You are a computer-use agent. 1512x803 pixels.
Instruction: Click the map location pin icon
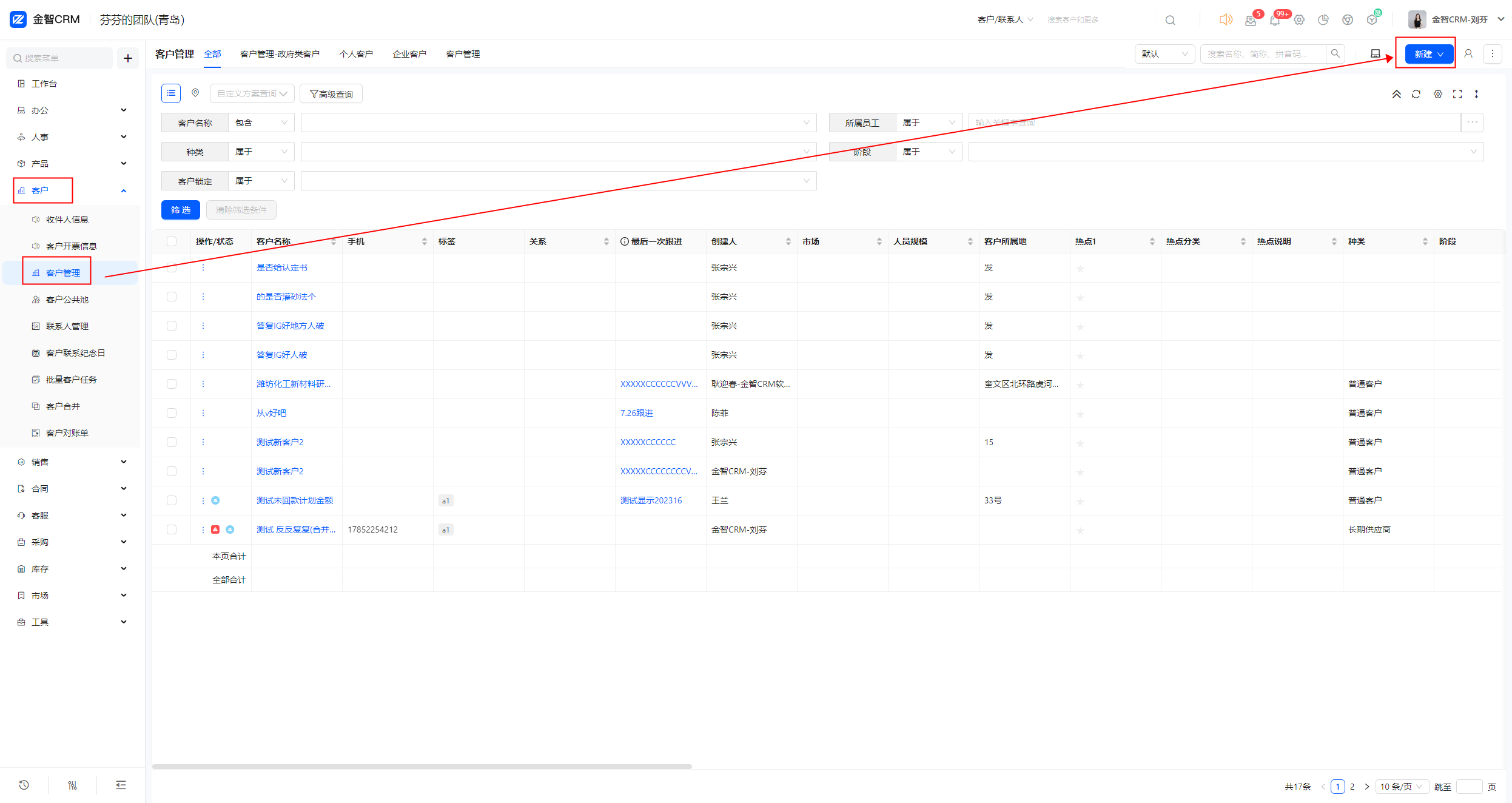(195, 93)
